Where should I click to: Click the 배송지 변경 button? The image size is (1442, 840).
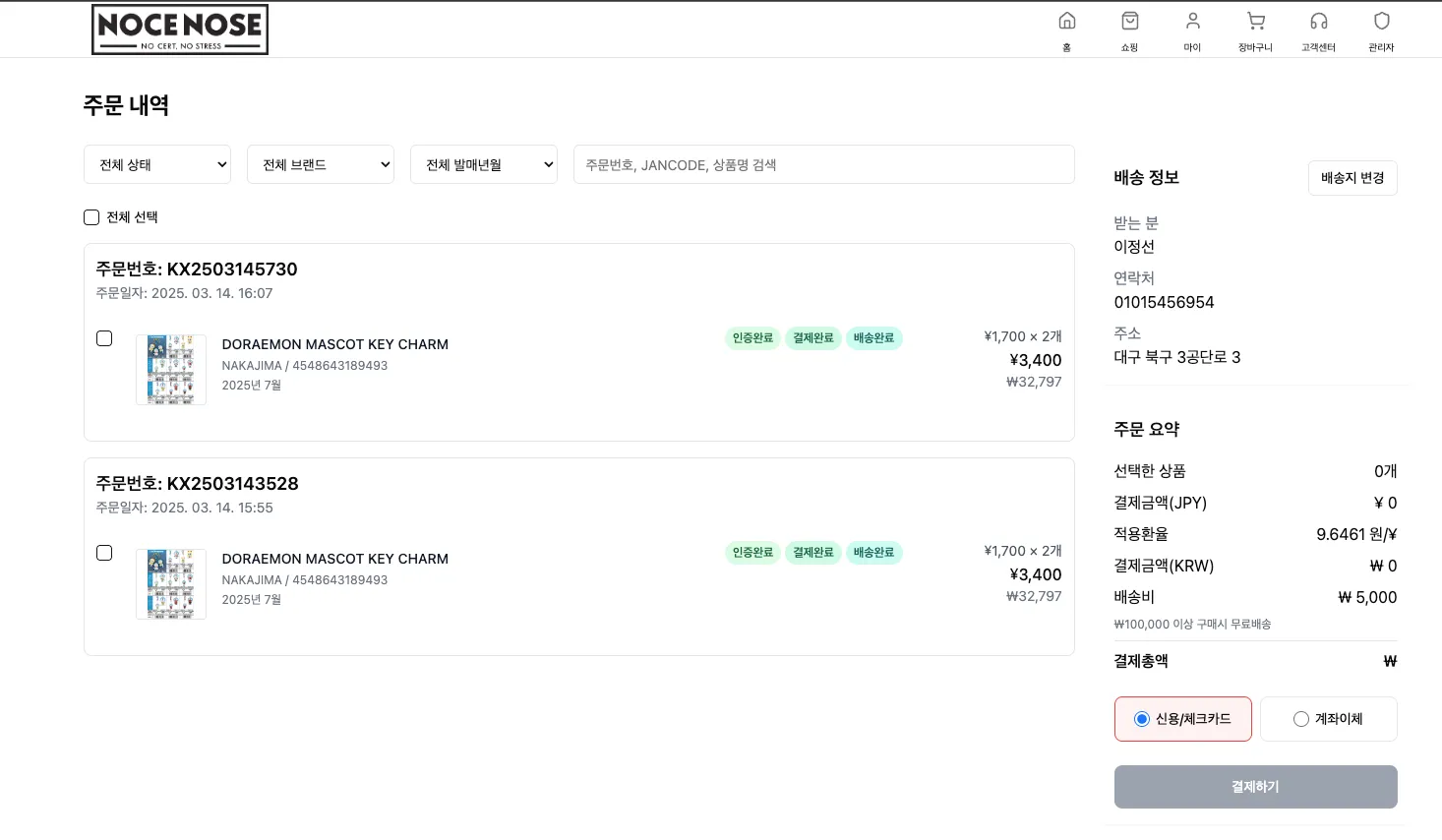point(1352,178)
